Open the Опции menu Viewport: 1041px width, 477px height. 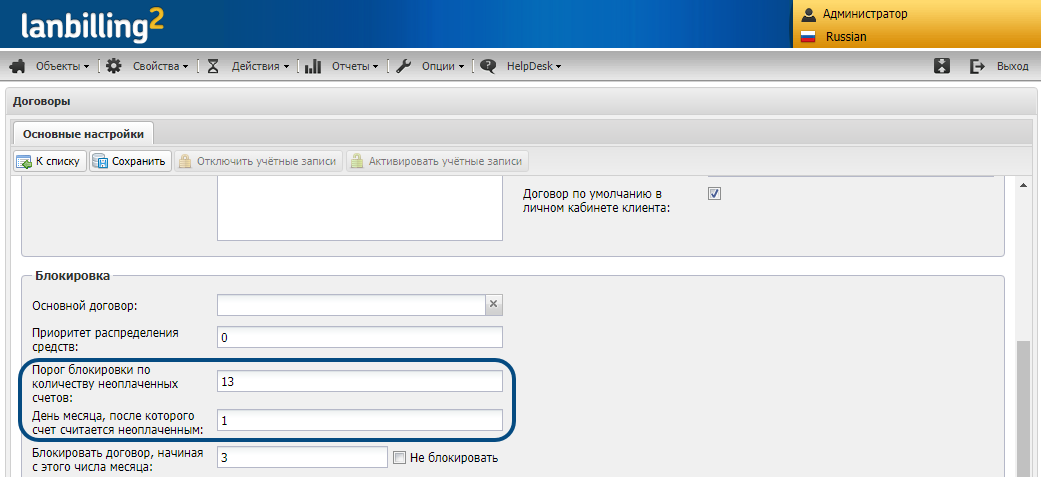tap(443, 66)
